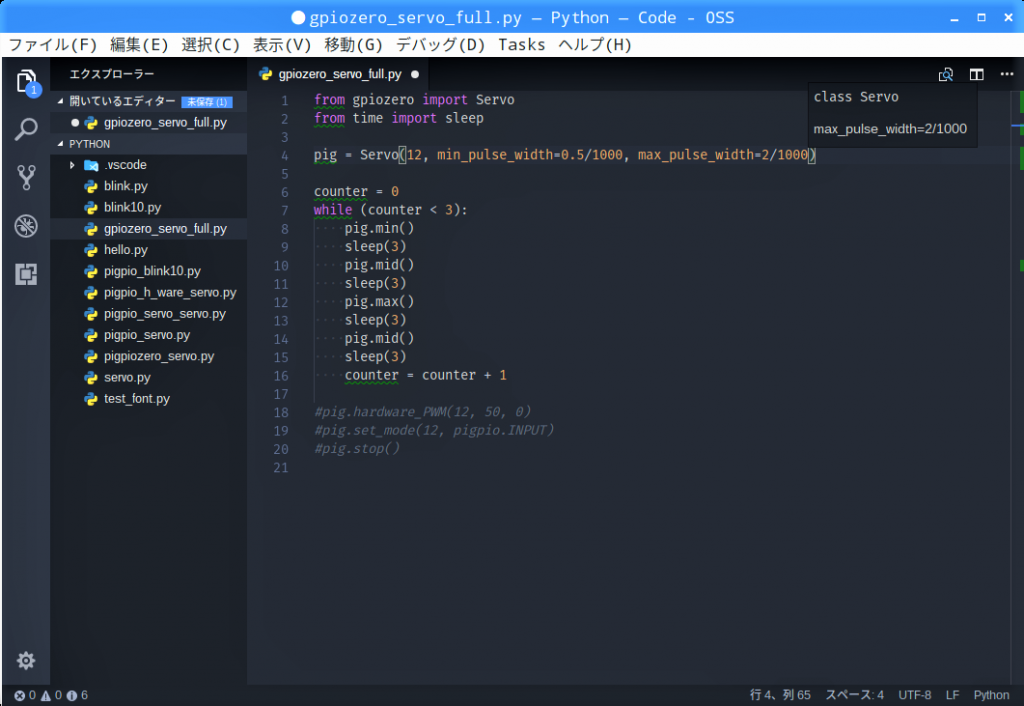The image size is (1024, 706).
Task: Open the editor more actions ellipsis
Action: [1006, 74]
